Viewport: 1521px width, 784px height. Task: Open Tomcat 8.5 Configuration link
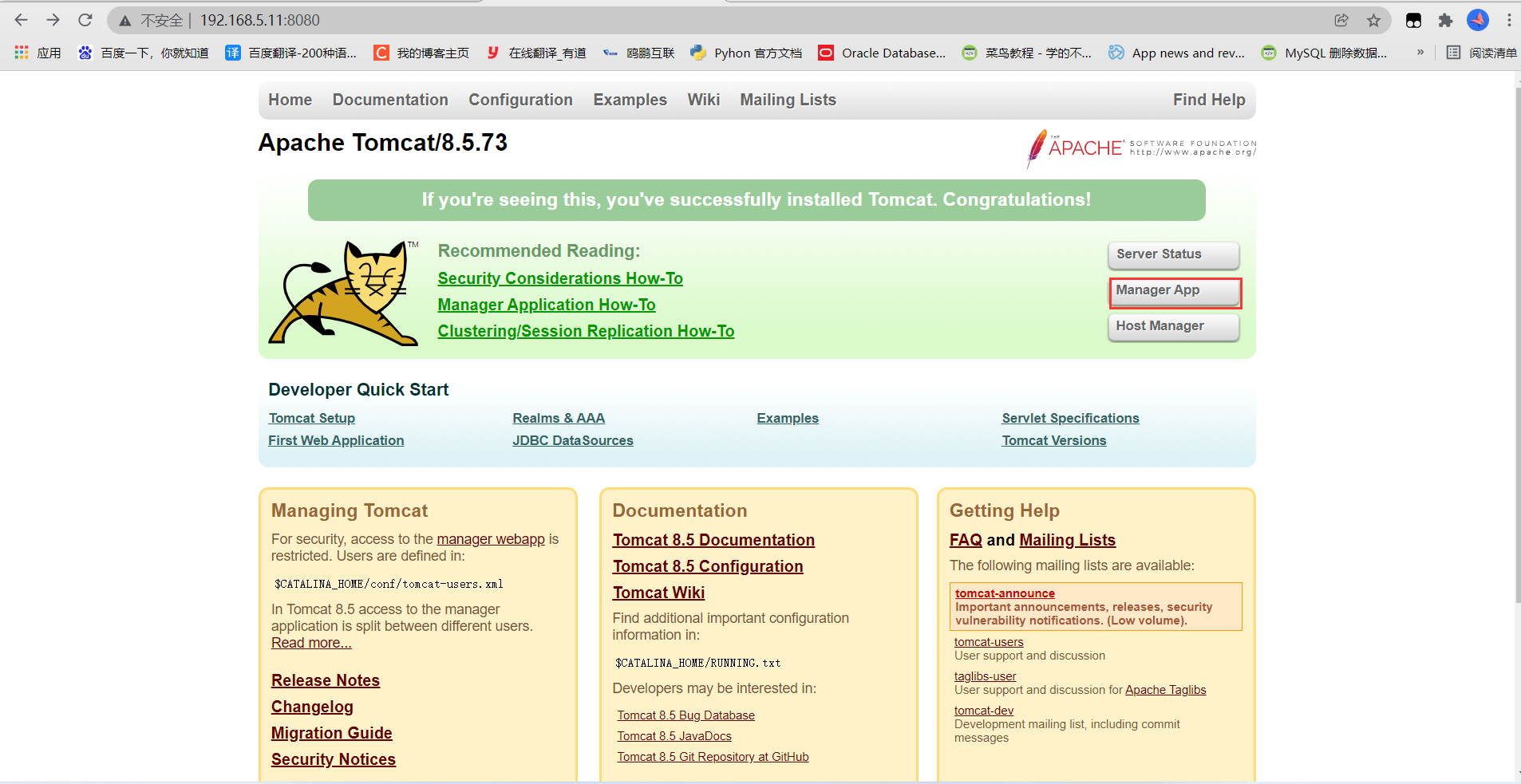tap(708, 566)
